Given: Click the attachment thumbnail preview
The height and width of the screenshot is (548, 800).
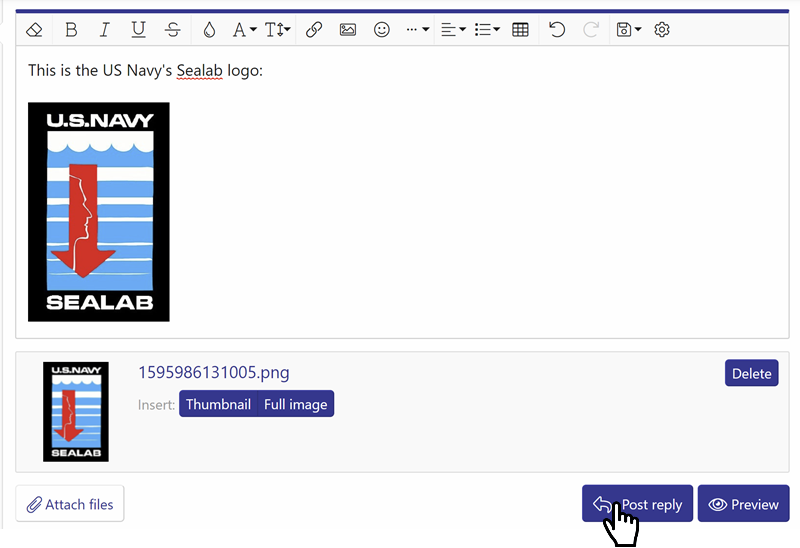Looking at the screenshot, I should tap(76, 412).
